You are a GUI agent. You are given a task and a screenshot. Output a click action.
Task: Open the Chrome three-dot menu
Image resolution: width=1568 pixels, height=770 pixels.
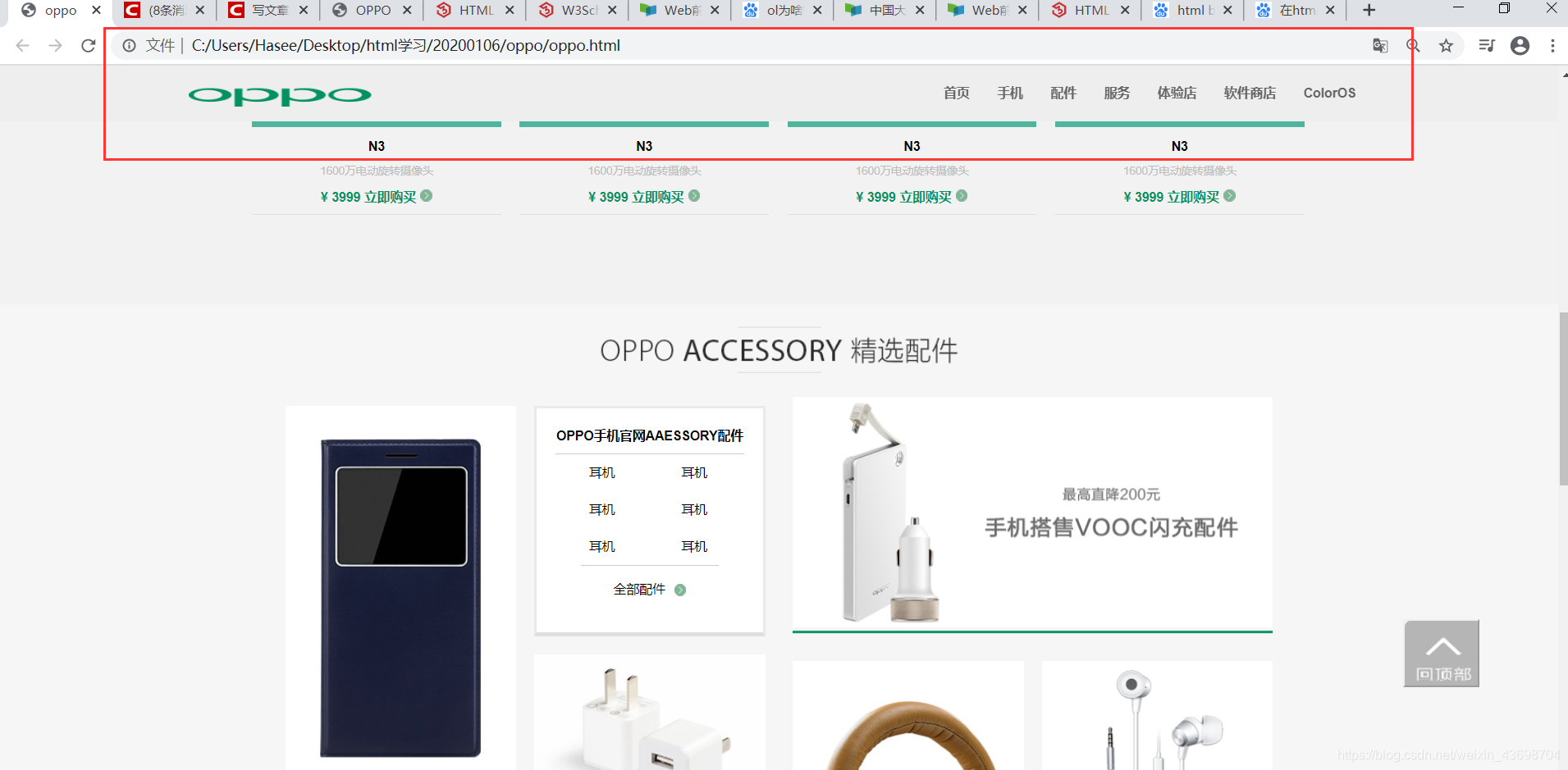point(1553,46)
